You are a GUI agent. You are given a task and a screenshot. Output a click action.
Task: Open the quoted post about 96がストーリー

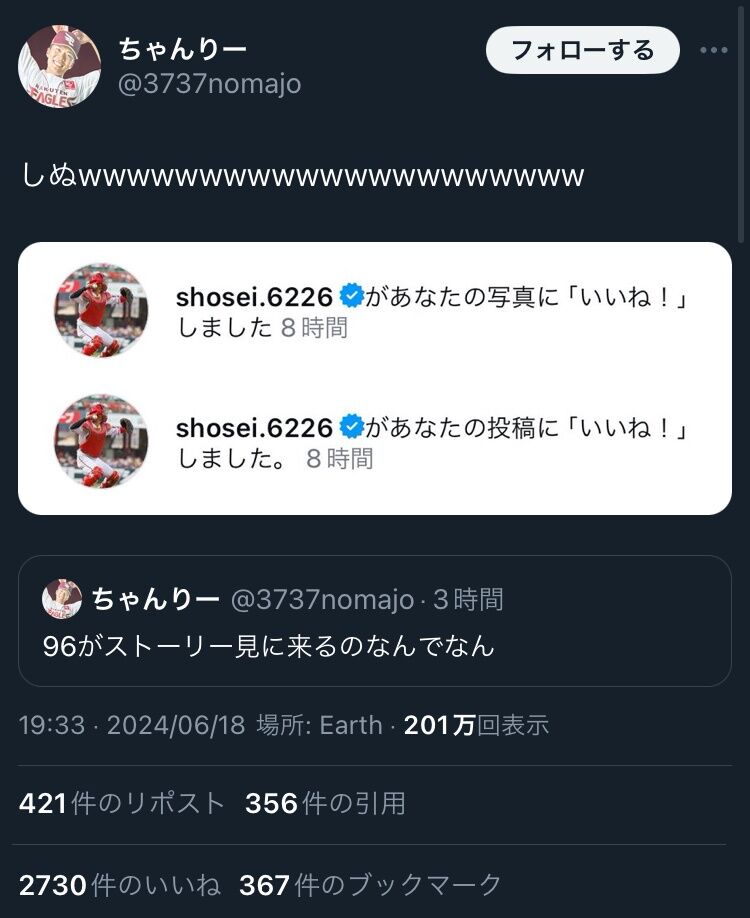[x=374, y=646]
